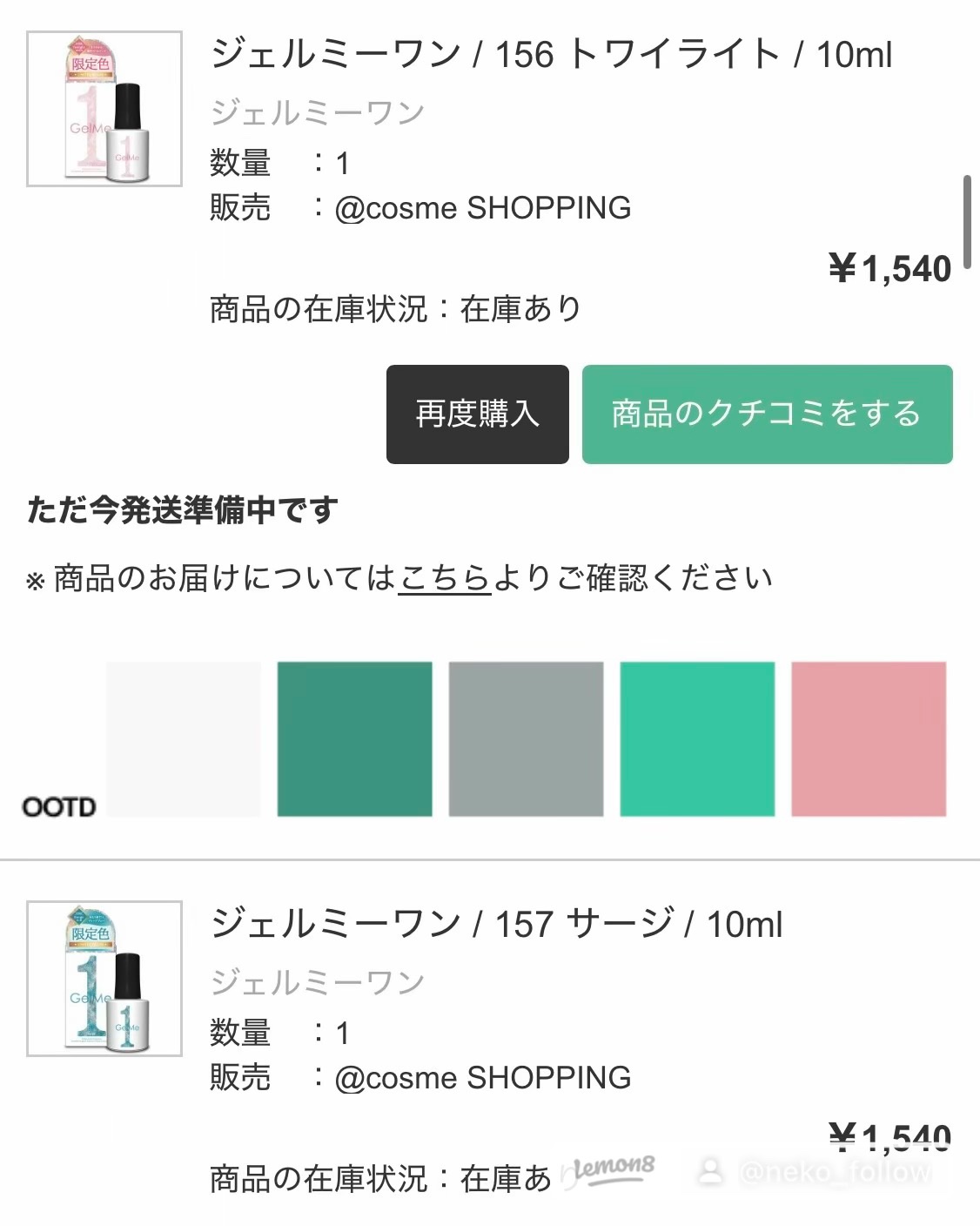
Task: Click the @neko_follow username watermark
Action: click(834, 1172)
